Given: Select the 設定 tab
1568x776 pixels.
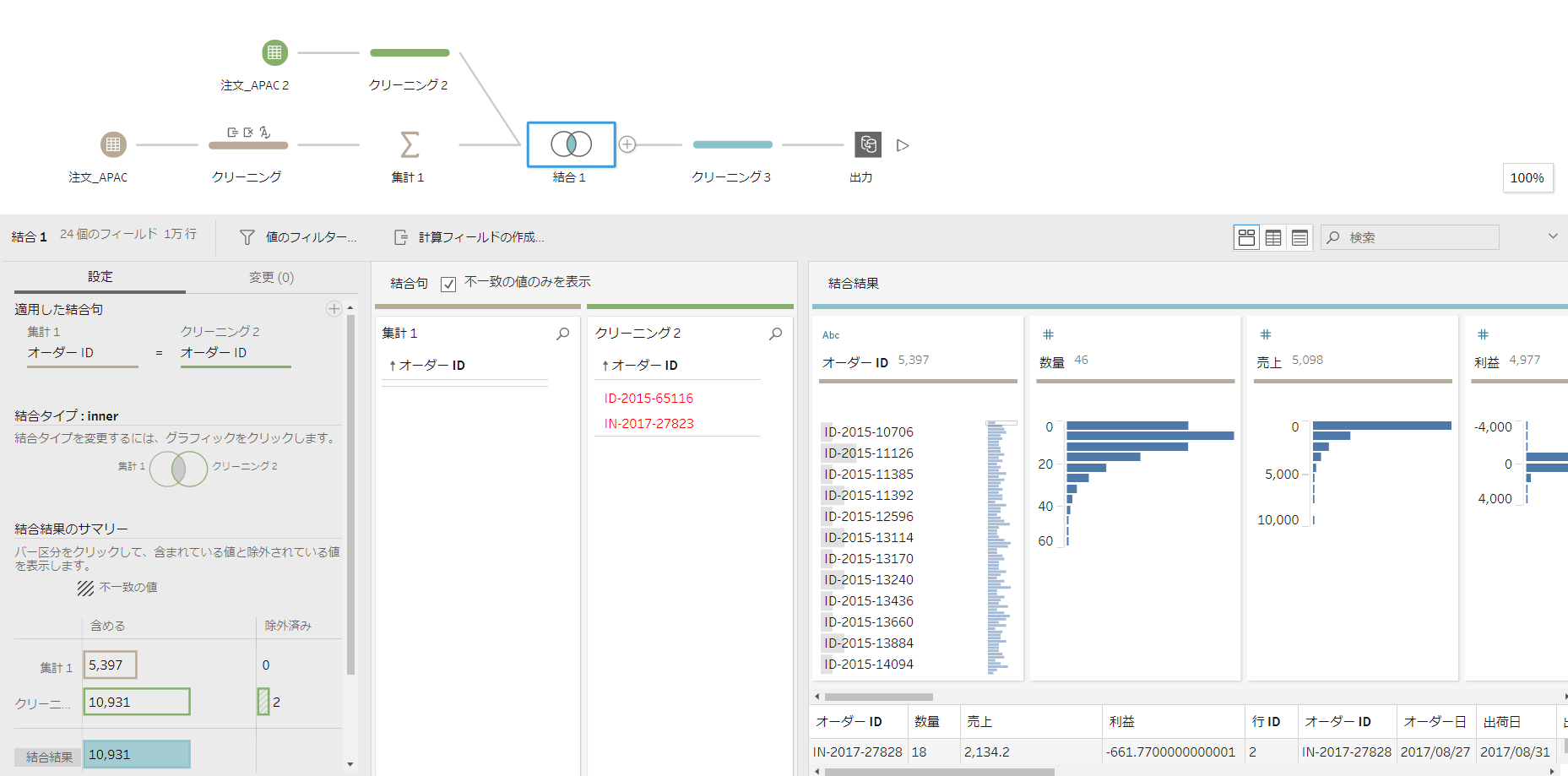Looking at the screenshot, I should tap(100, 276).
